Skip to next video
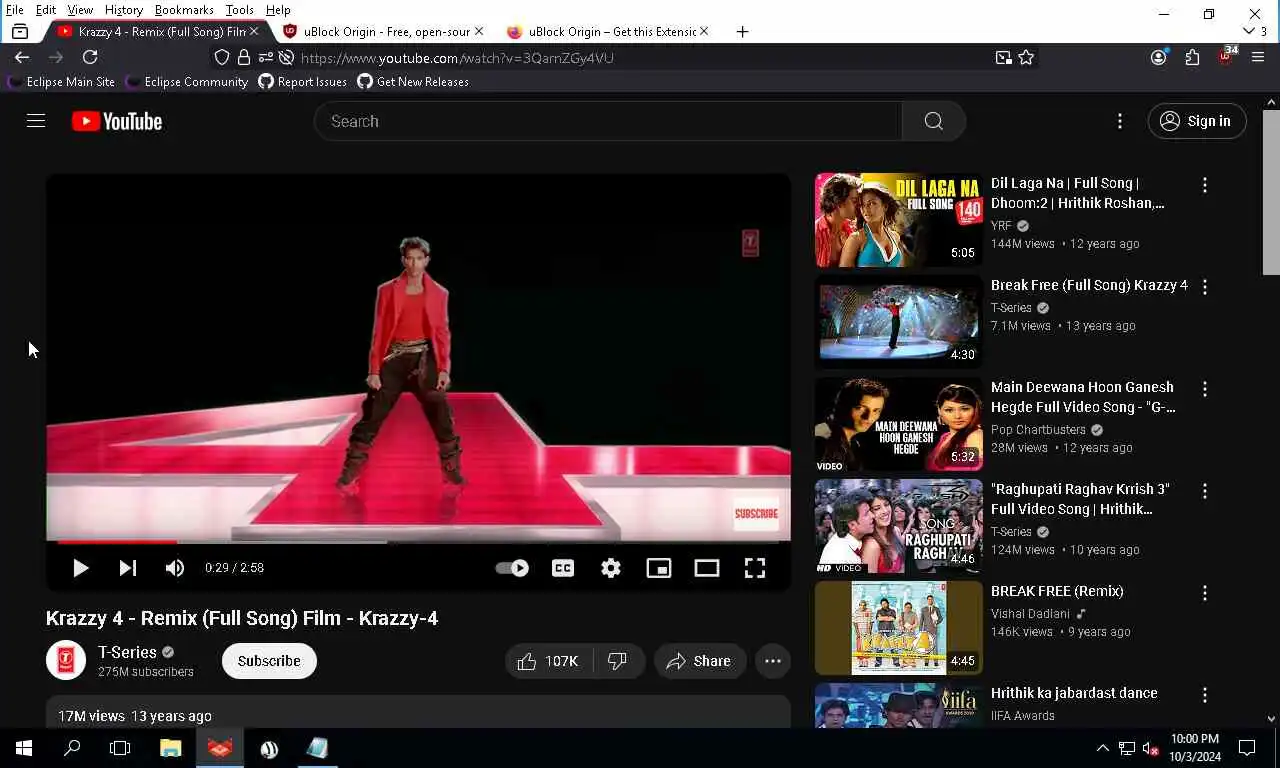Viewport: 1280px width, 768px height. pos(128,568)
